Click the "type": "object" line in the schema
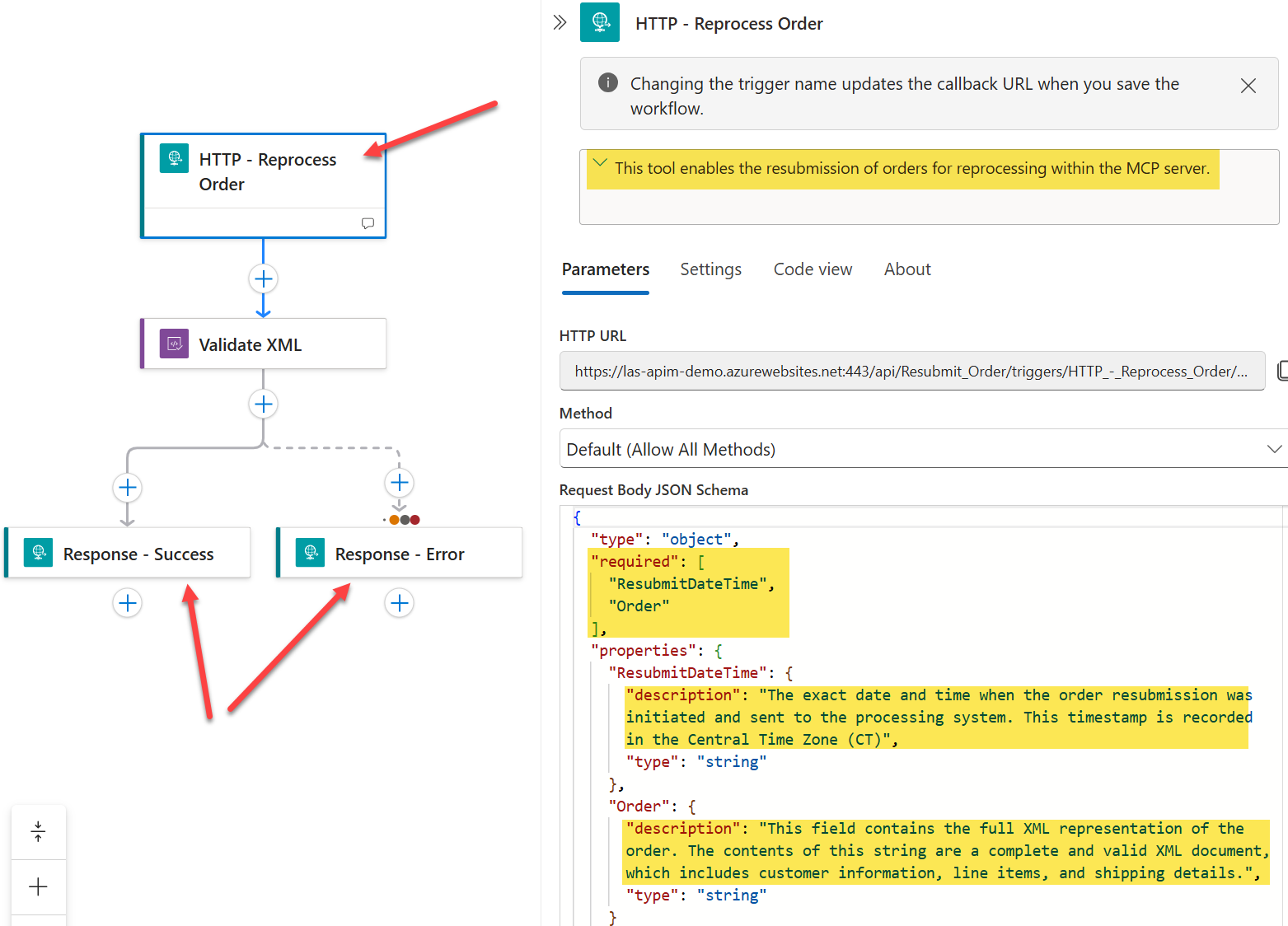The height and width of the screenshot is (926, 1288). [x=664, y=539]
